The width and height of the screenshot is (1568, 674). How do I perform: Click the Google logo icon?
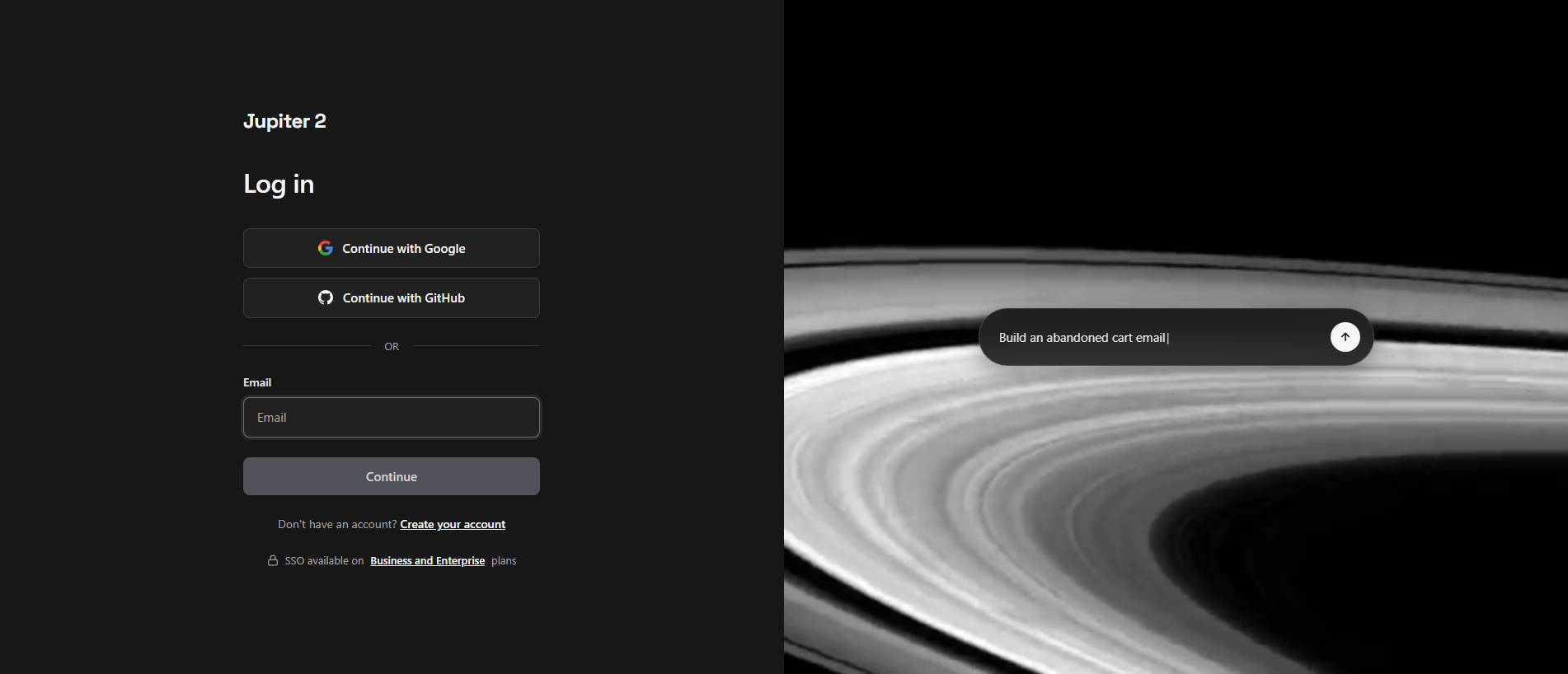(326, 248)
